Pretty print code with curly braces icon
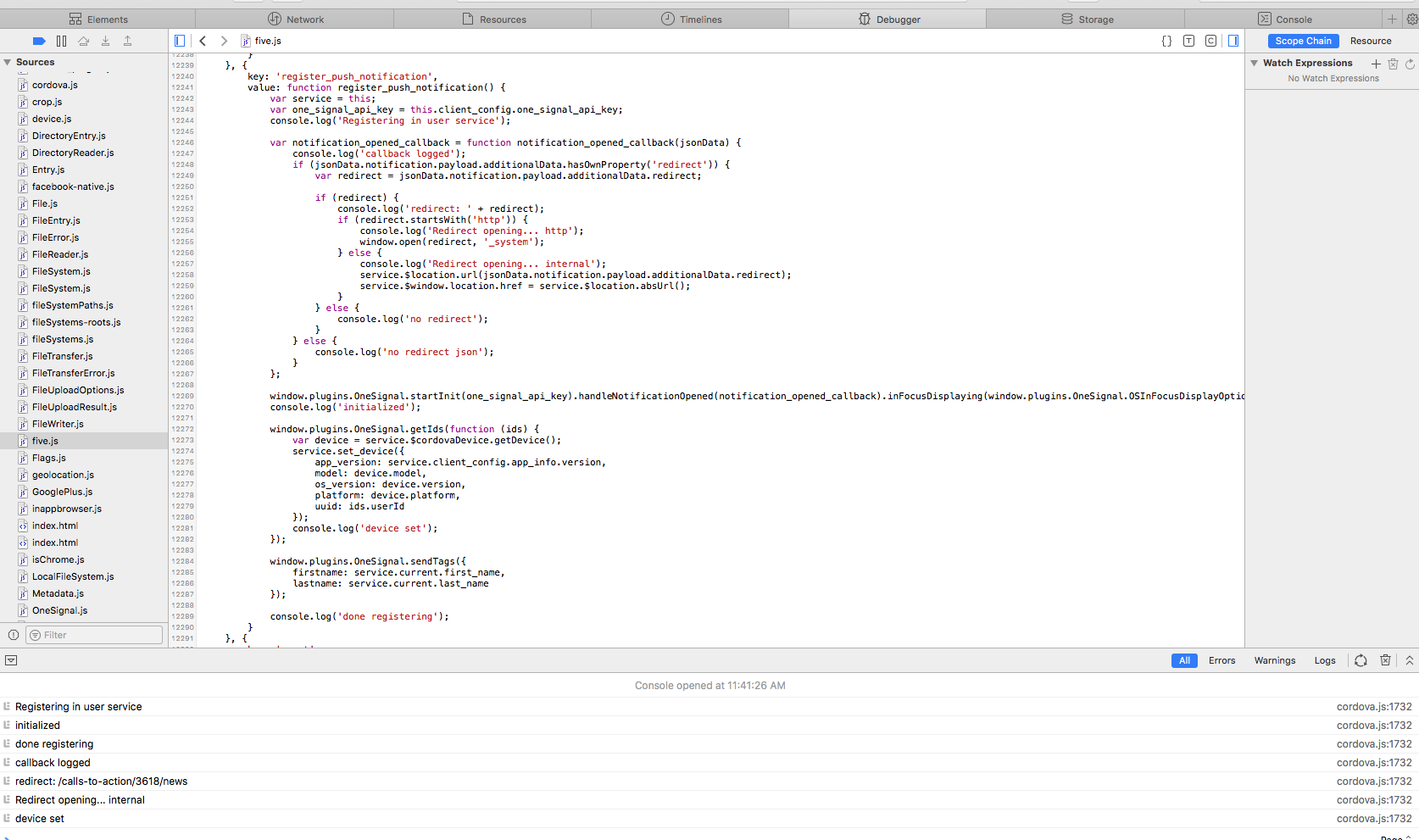1419x840 pixels. (1166, 41)
